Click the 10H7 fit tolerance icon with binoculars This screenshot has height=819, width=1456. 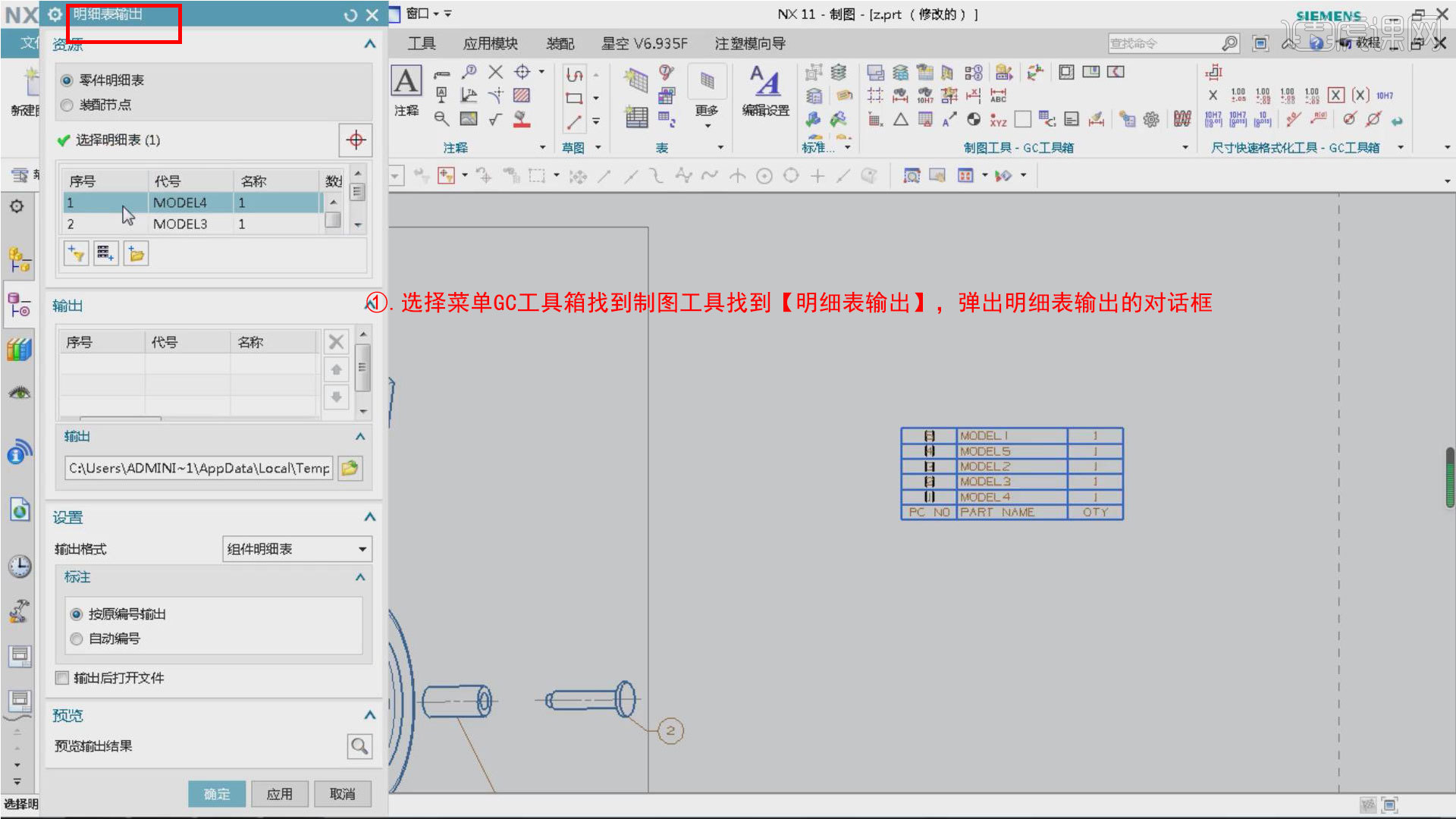point(925,96)
